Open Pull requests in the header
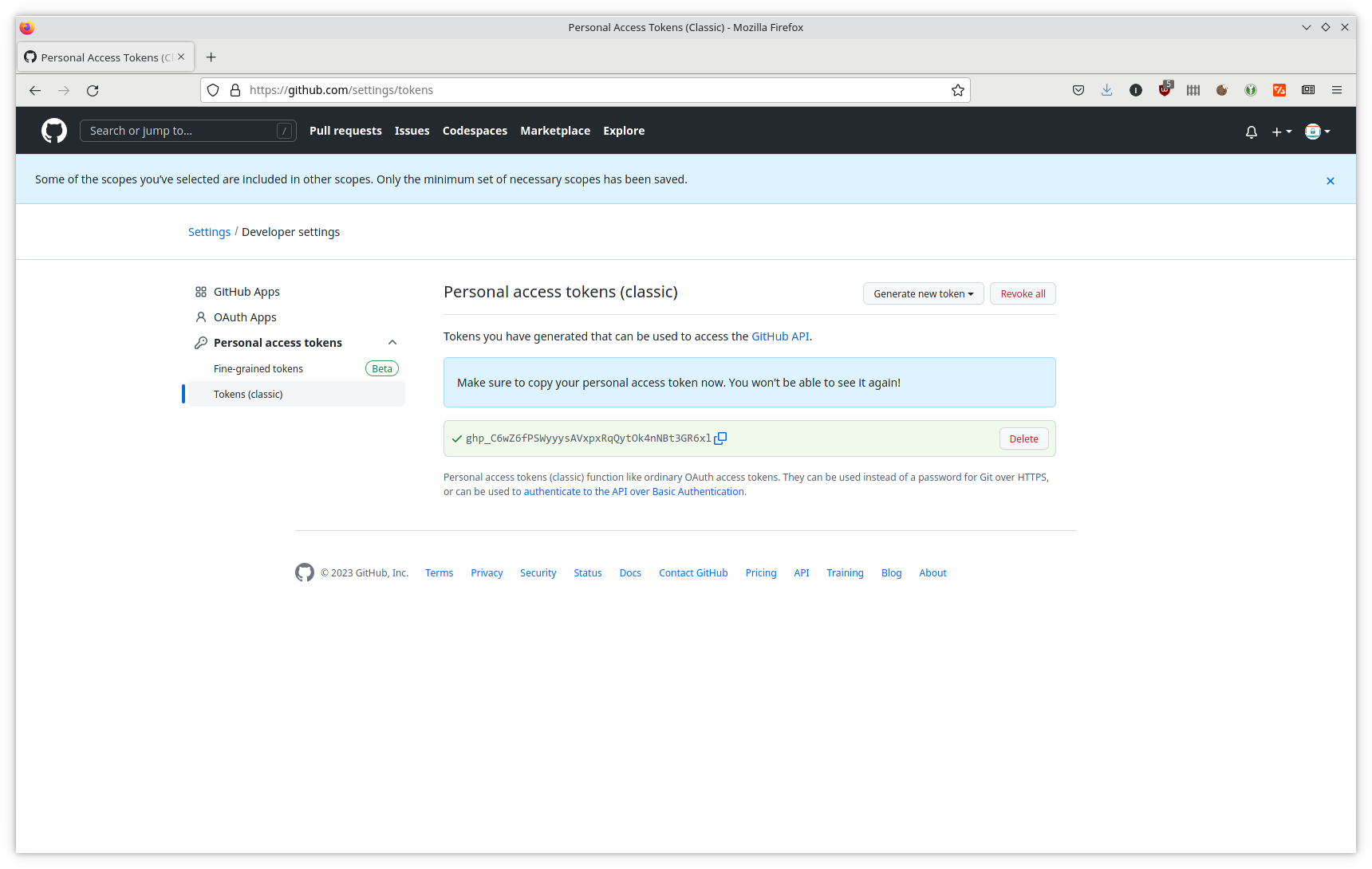Image resolution: width=1372 pixels, height=869 pixels. 345,131
